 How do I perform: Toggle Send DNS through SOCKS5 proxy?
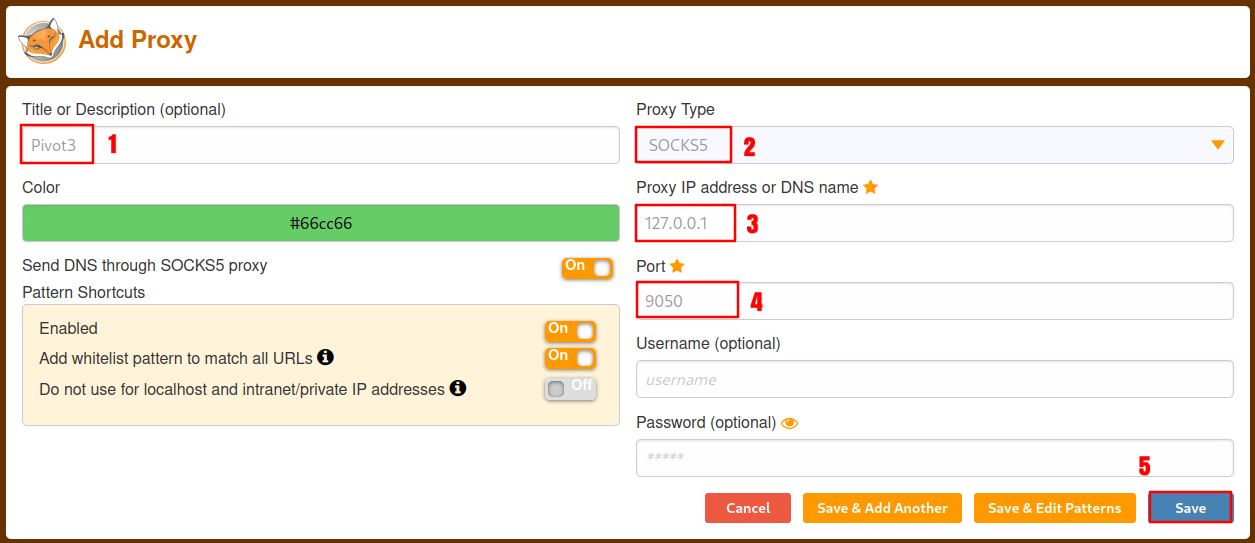(587, 268)
